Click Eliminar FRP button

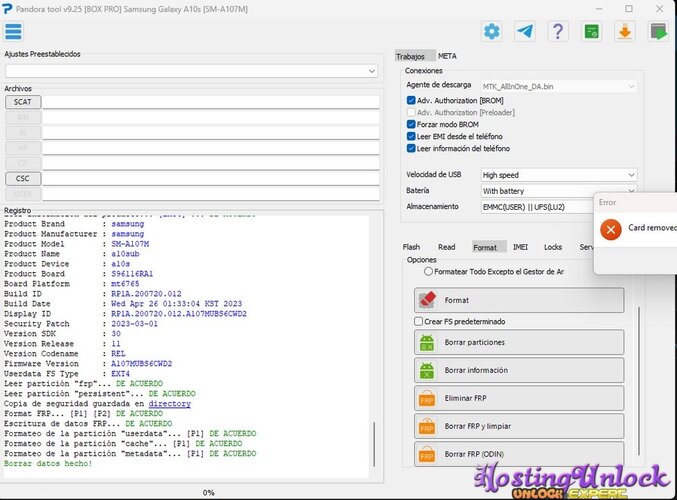tap(519, 398)
